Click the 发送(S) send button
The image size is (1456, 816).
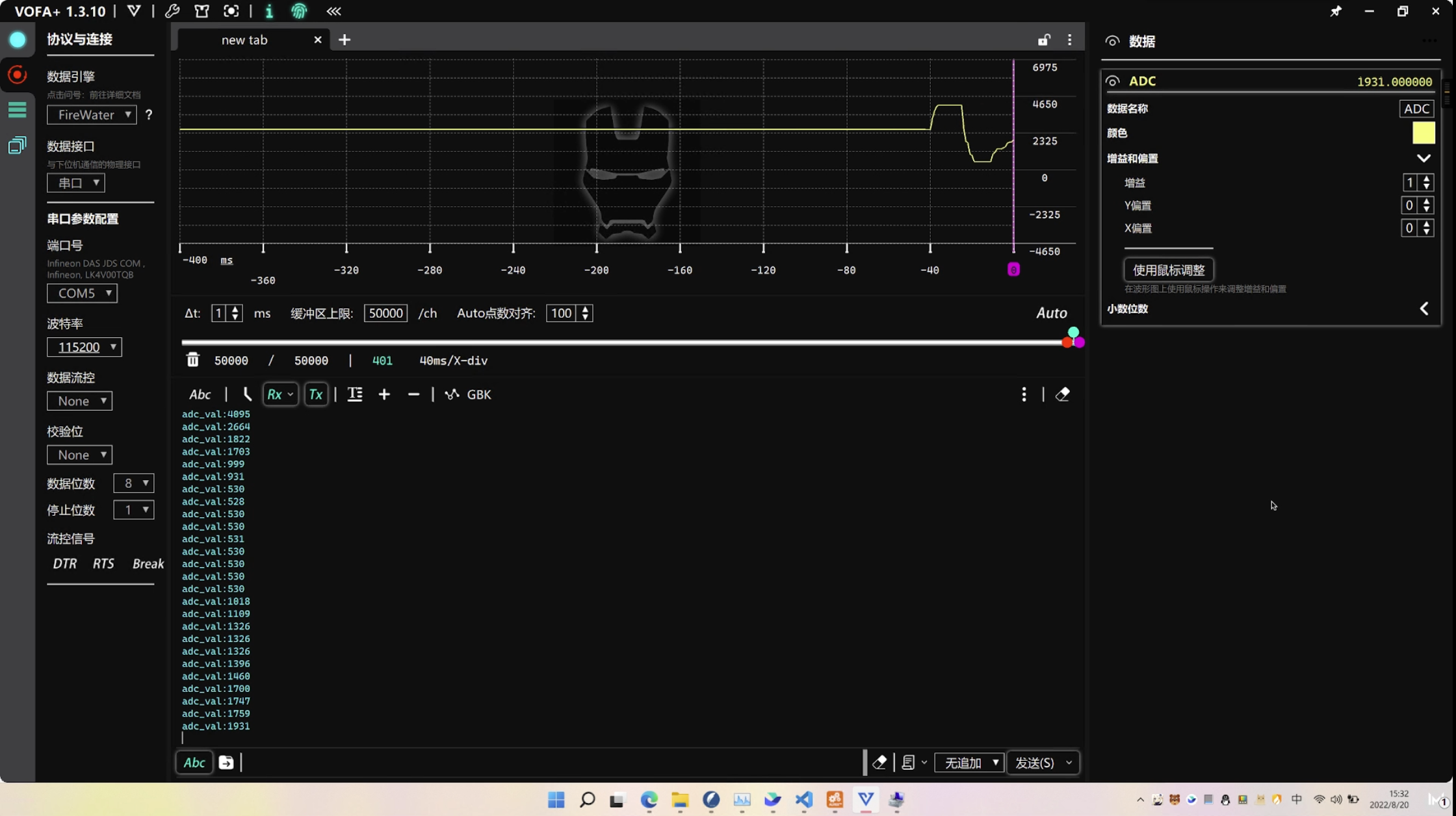point(1035,762)
